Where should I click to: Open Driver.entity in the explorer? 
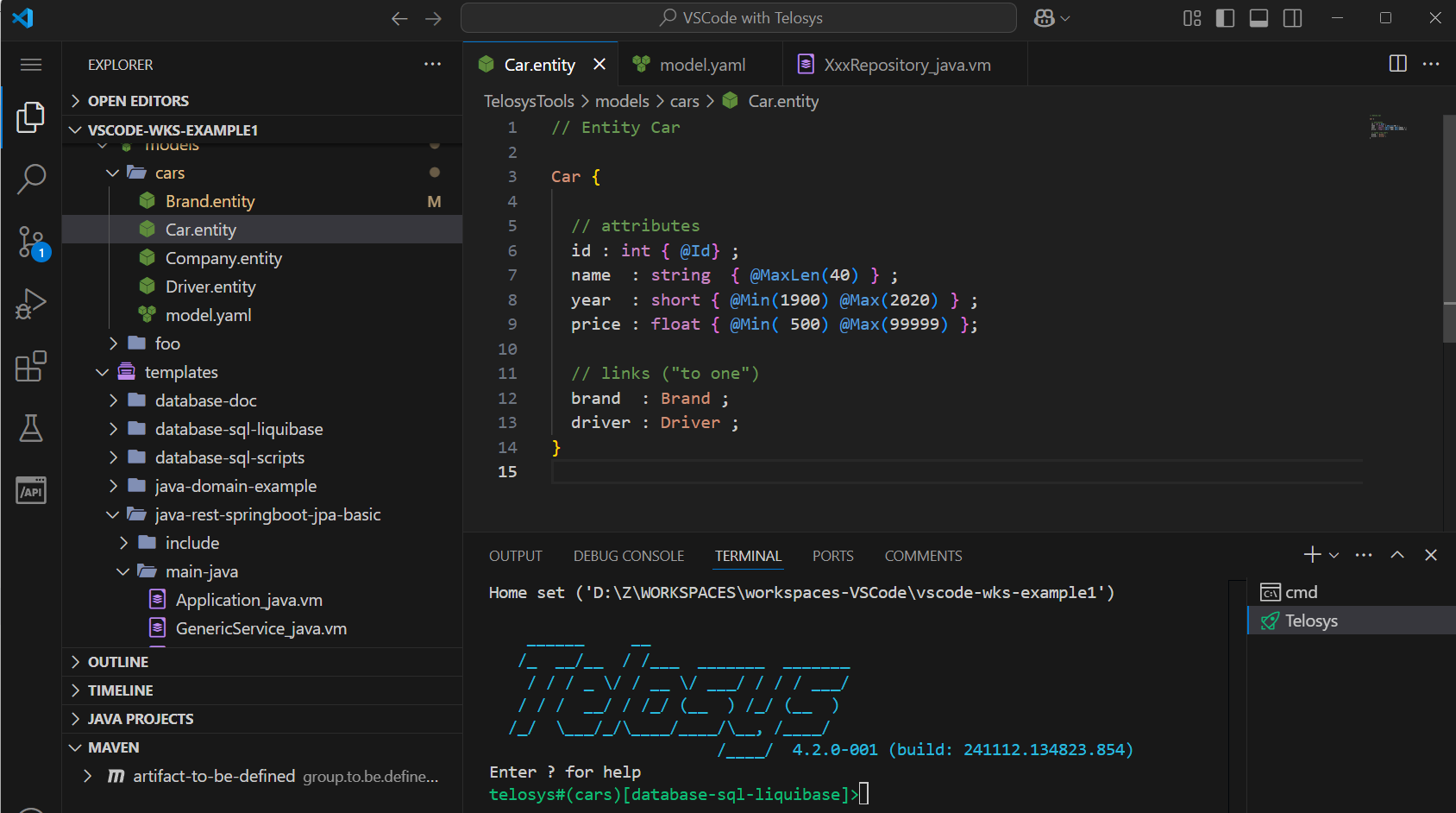[210, 287]
